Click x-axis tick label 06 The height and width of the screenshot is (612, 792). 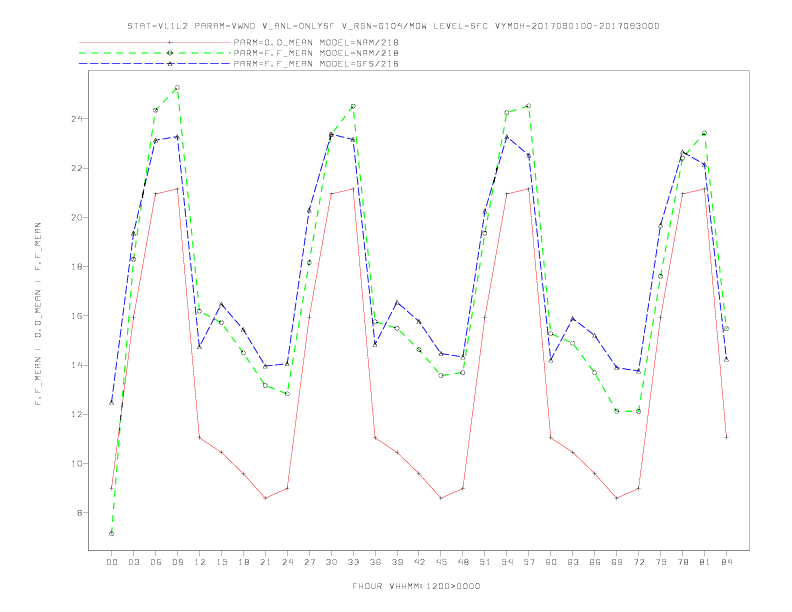click(156, 562)
